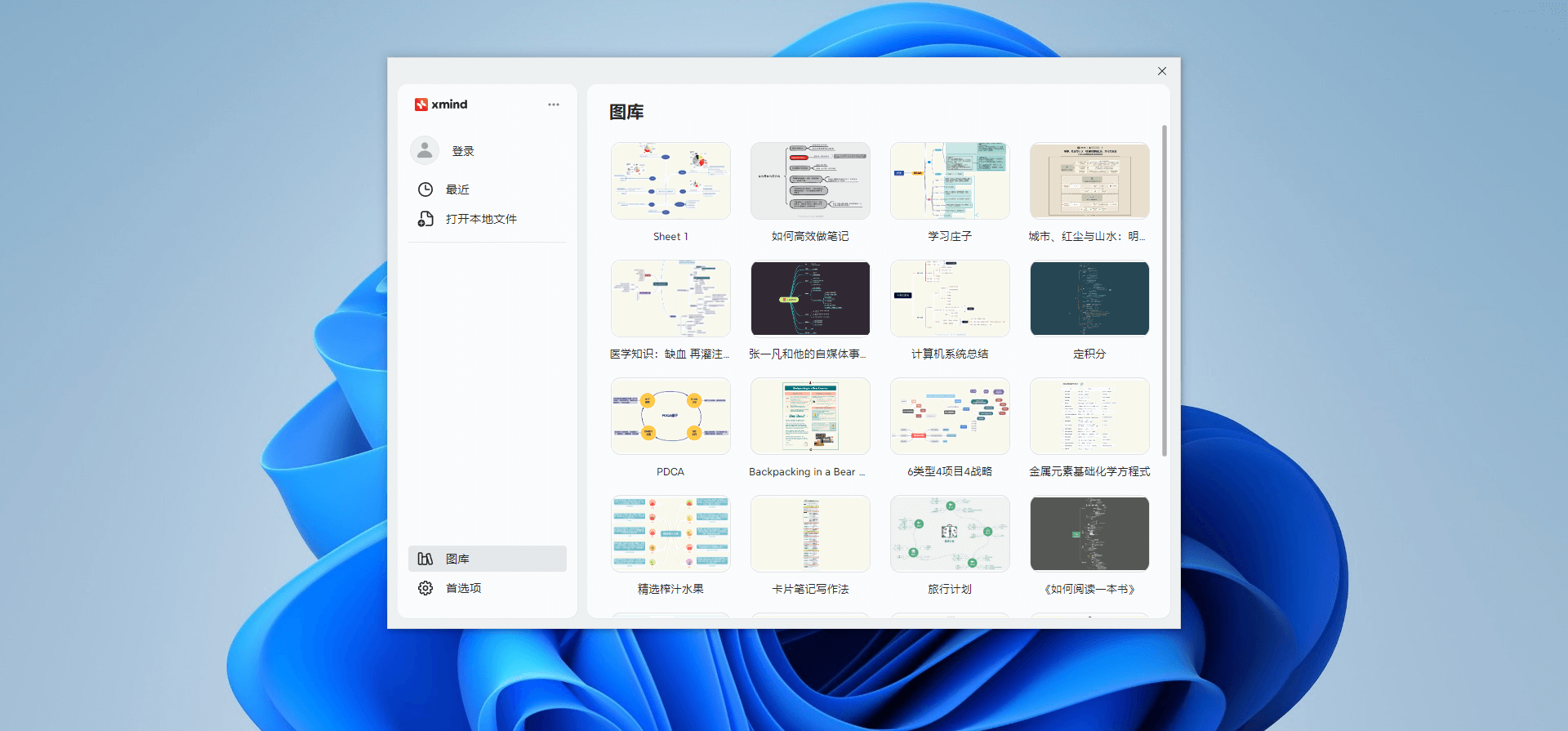Open the 计算机系统总结 thumbnail
The image size is (1568, 731).
[x=950, y=298]
